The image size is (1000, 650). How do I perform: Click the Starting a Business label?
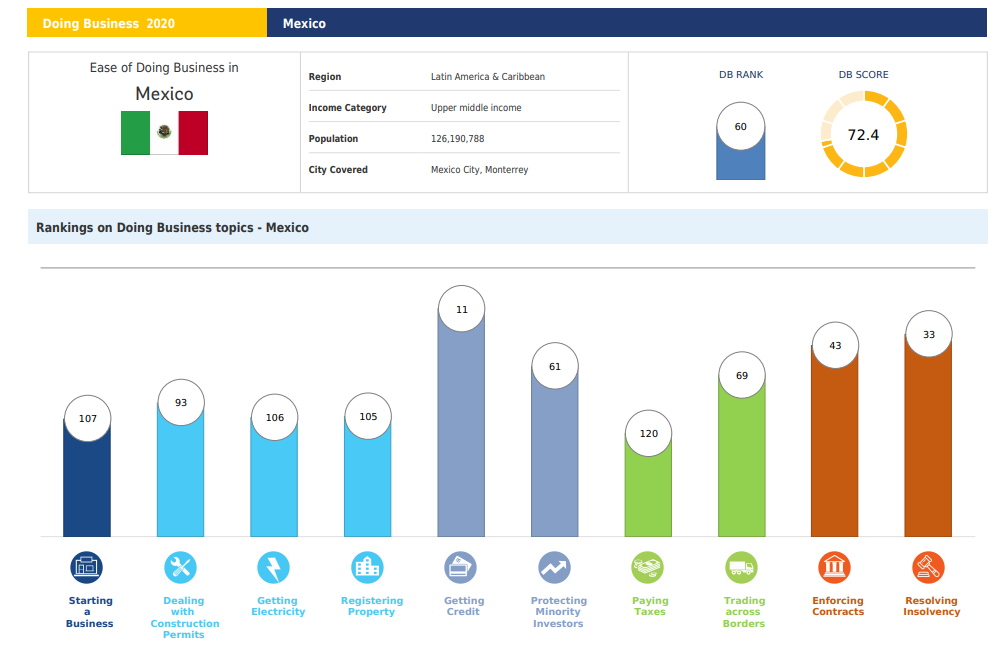point(90,612)
